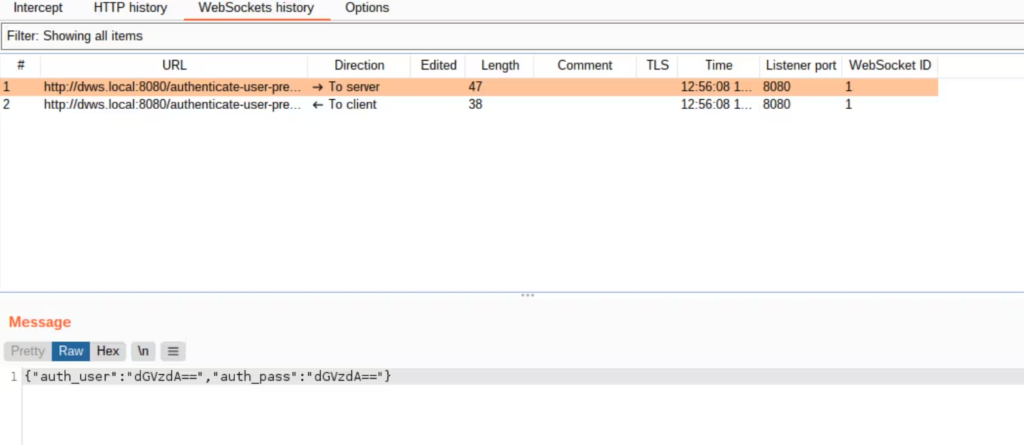Sort by the Comment column header

pyautogui.click(x=584, y=65)
